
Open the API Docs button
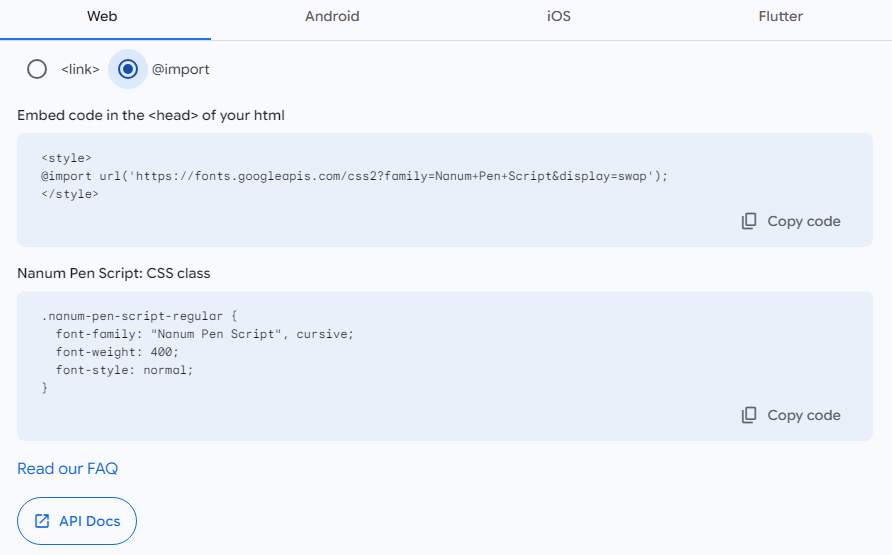click(x=77, y=521)
